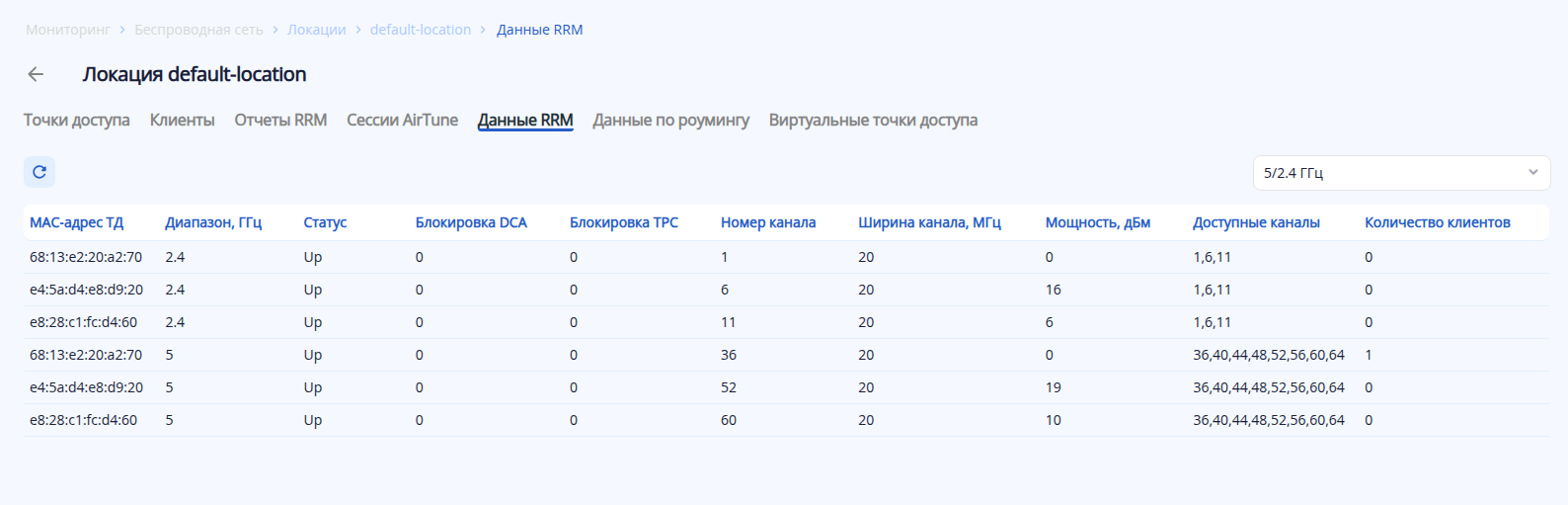Open the 5/2.4 ГГц band dropdown
This screenshot has width=1568, height=505.
tap(1400, 173)
